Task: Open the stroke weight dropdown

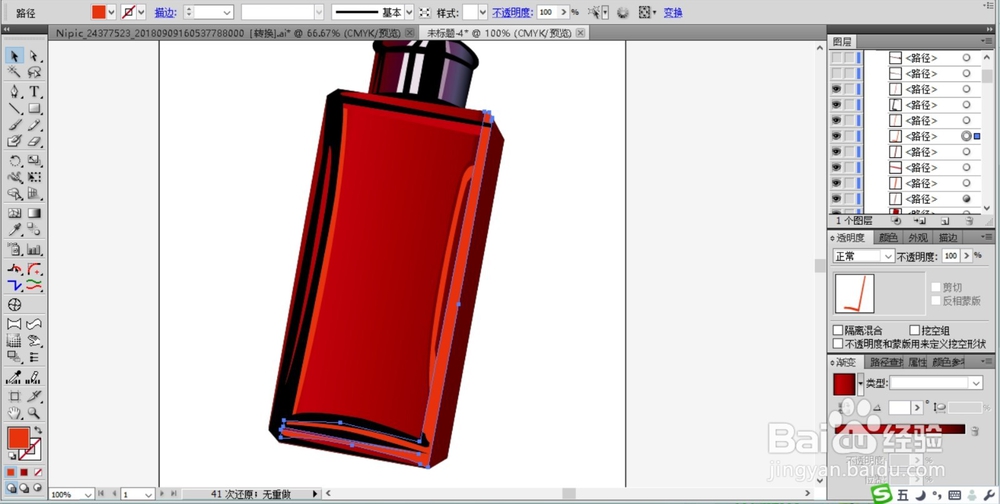Action: point(226,12)
